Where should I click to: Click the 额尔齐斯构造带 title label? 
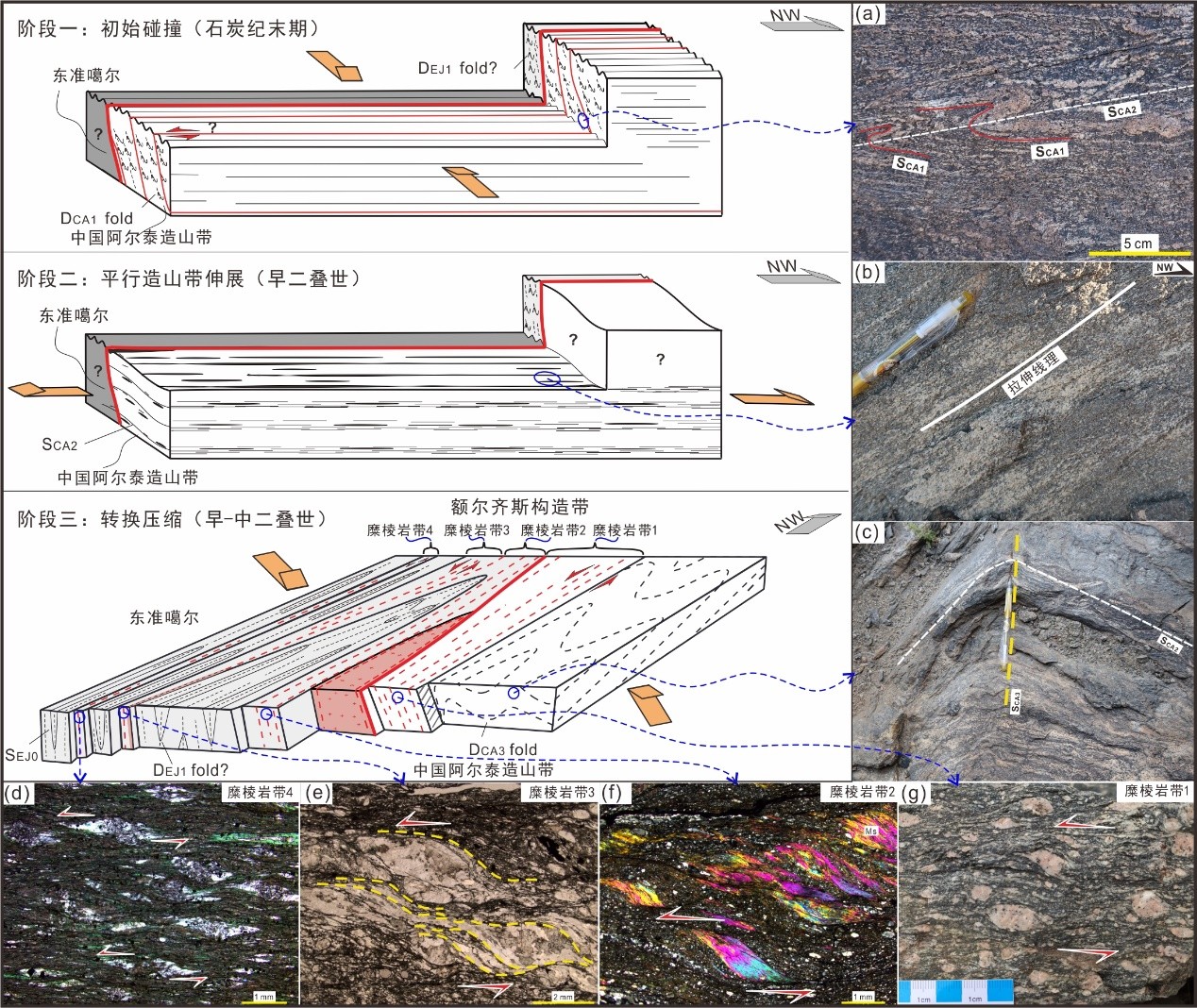click(x=519, y=508)
